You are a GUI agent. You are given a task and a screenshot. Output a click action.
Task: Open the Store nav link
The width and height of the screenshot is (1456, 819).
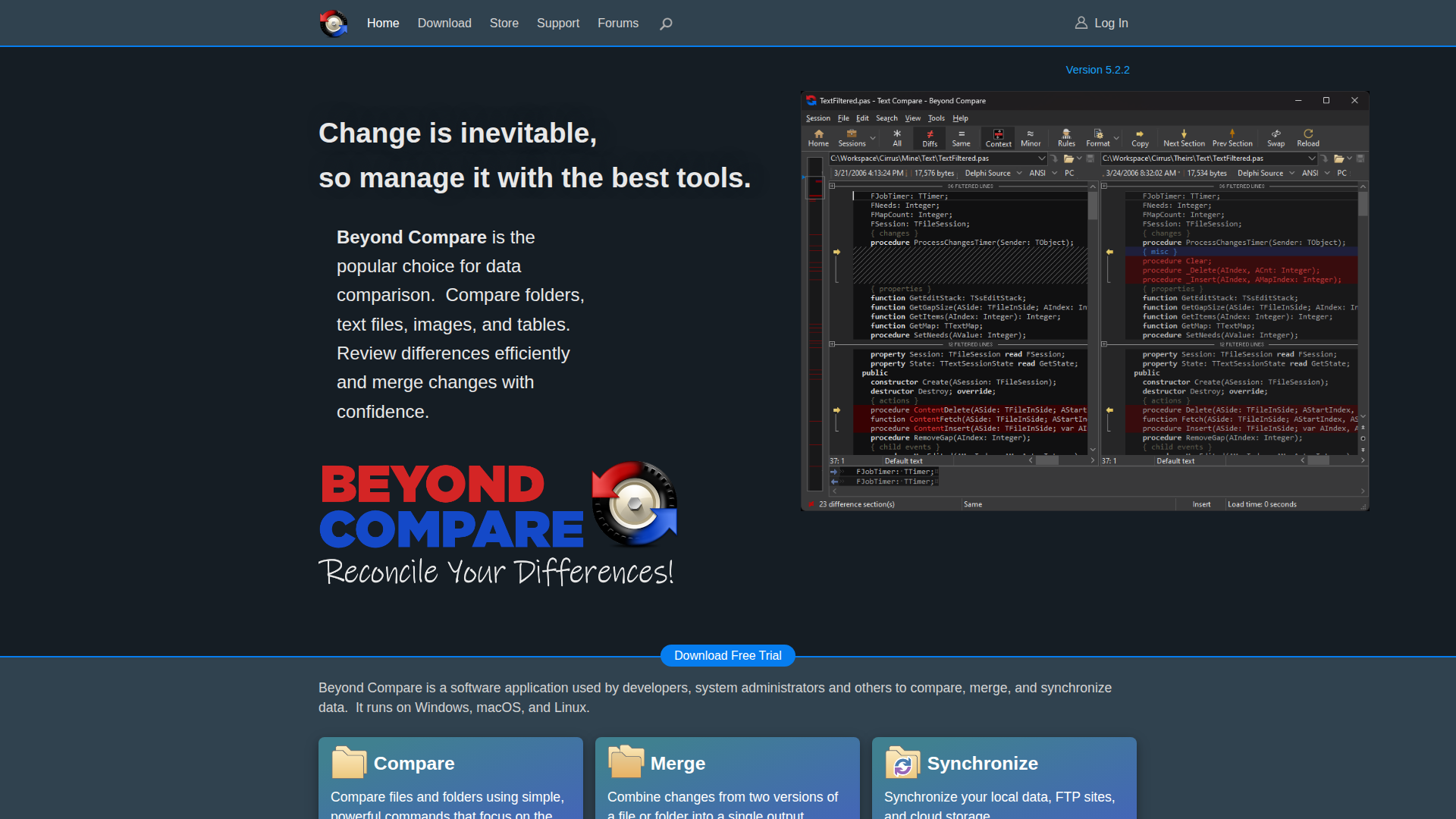(504, 24)
